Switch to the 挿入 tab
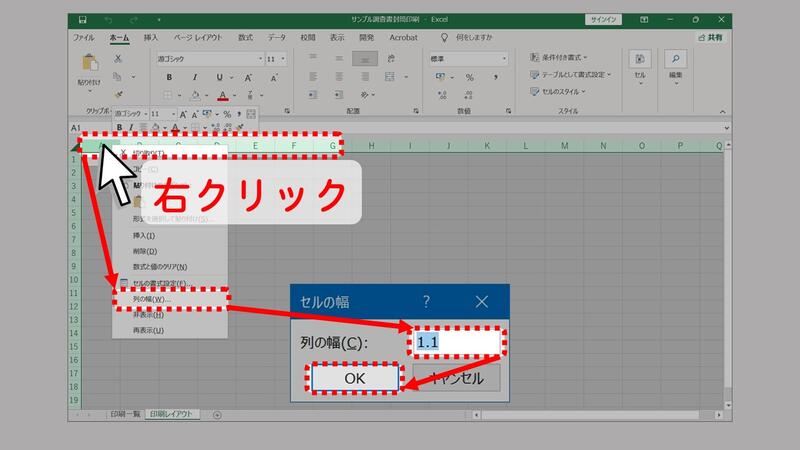This screenshot has width=800, height=450. pos(151,38)
